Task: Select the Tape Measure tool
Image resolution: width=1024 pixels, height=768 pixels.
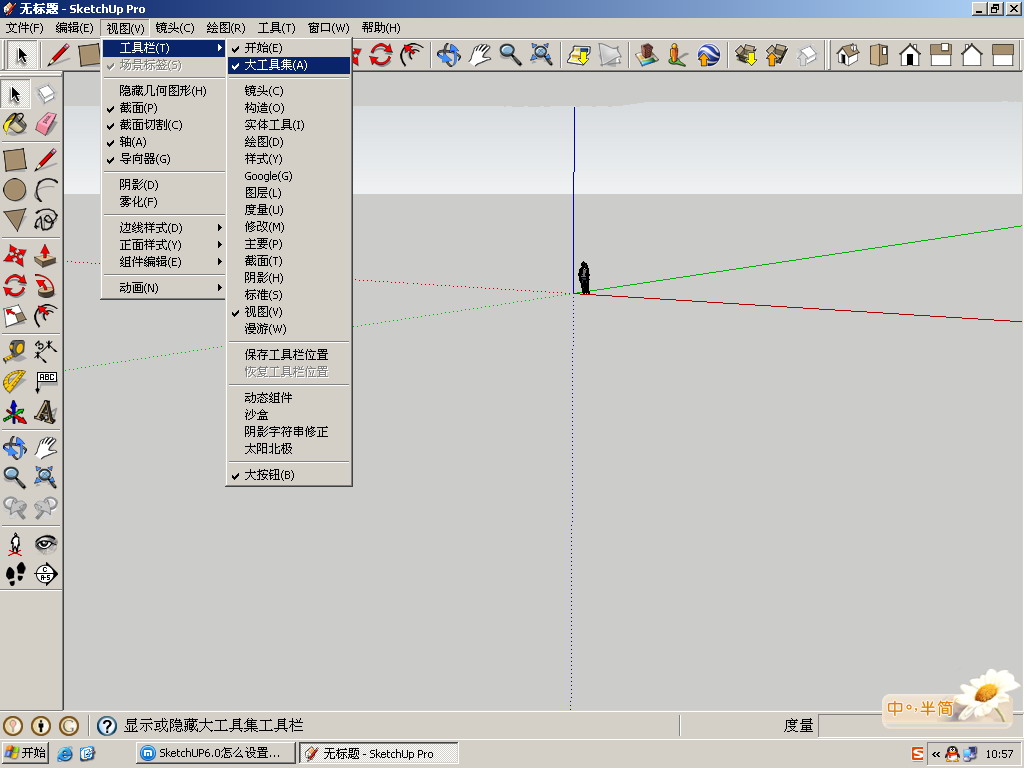Action: coord(15,351)
